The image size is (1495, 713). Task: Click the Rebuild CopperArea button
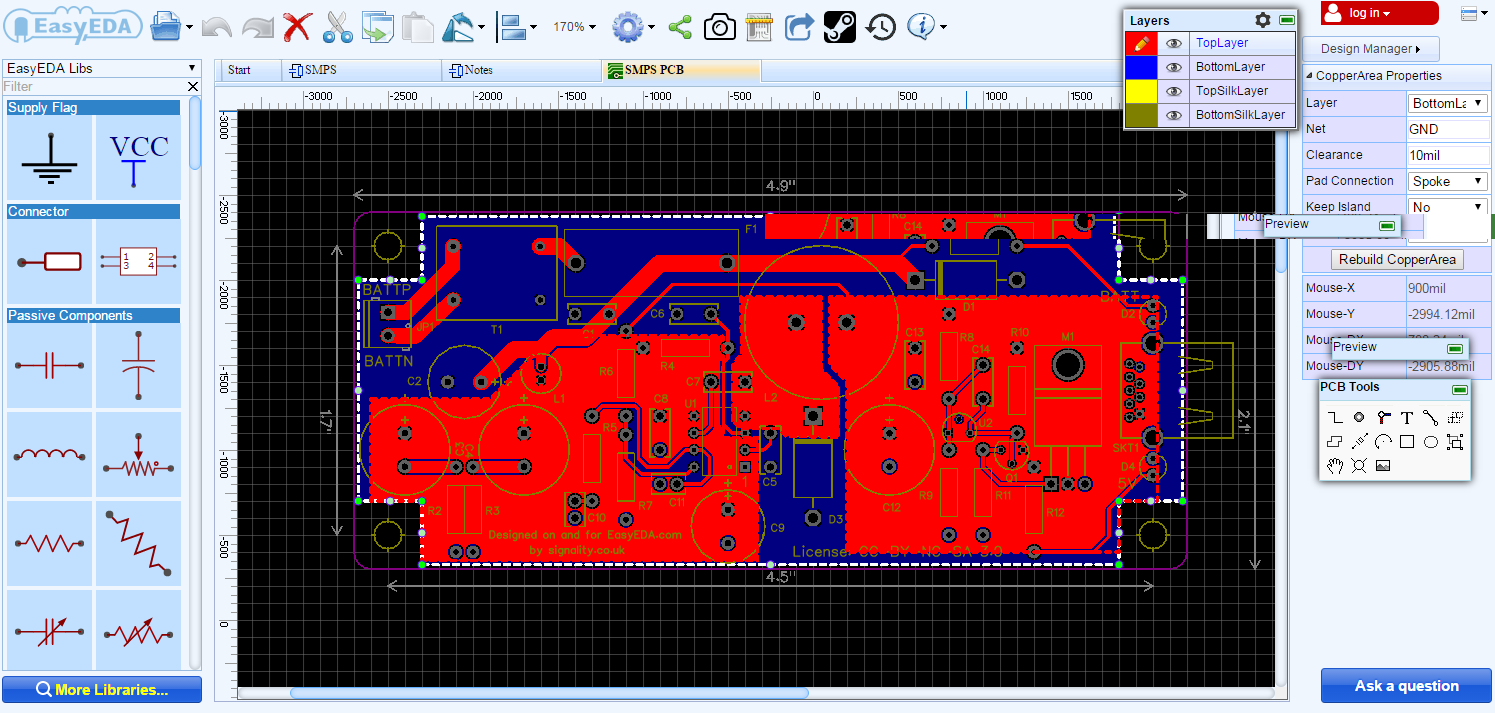1397,259
